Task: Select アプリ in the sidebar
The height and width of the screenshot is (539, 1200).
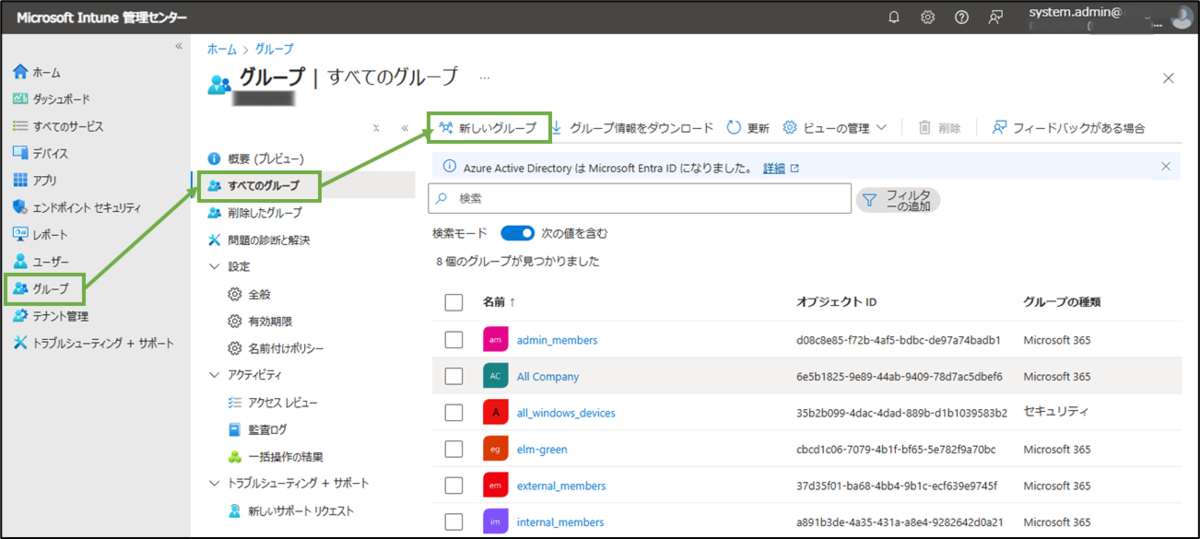Action: click(34, 180)
